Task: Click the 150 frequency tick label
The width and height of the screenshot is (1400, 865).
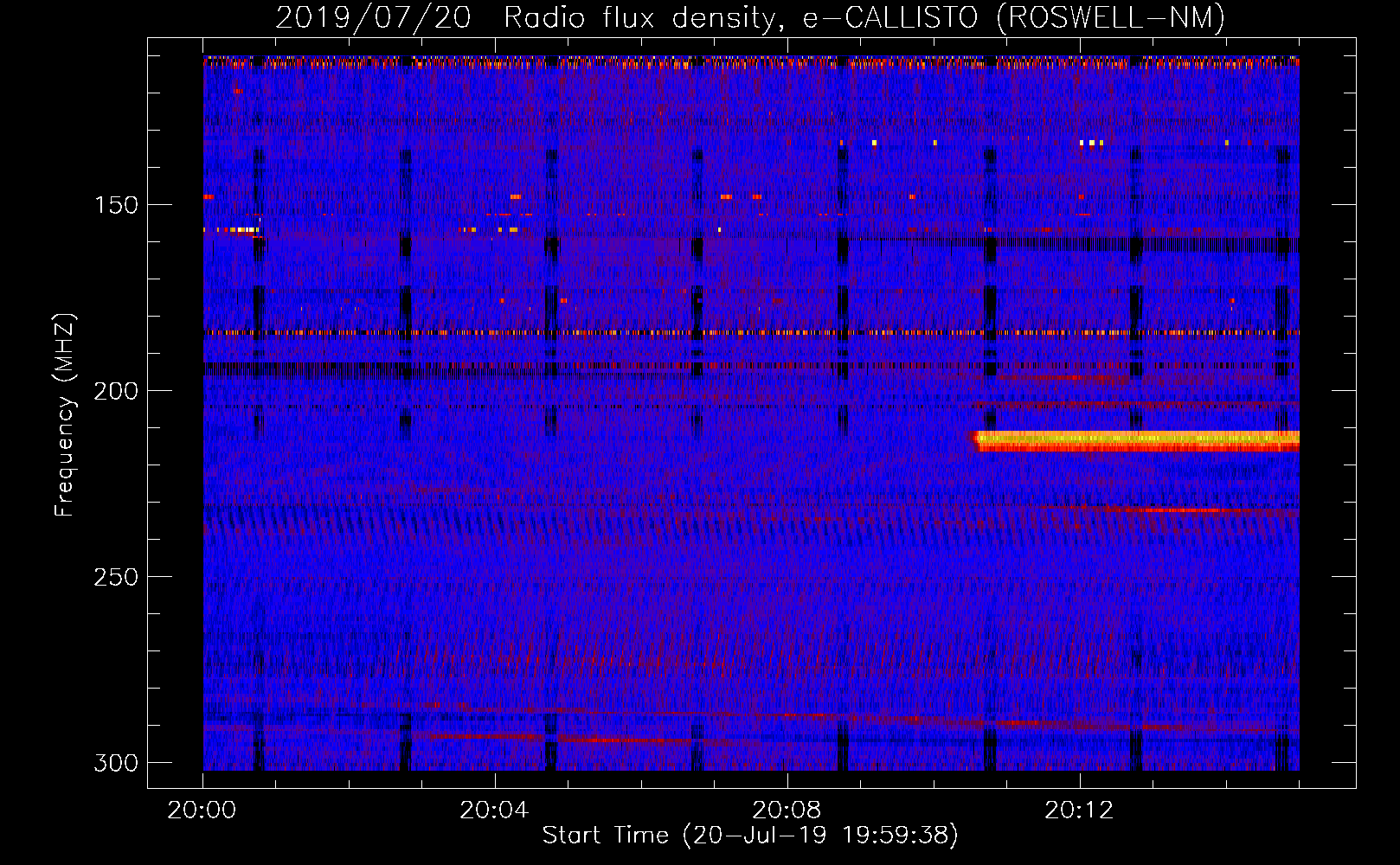Action: (116, 205)
